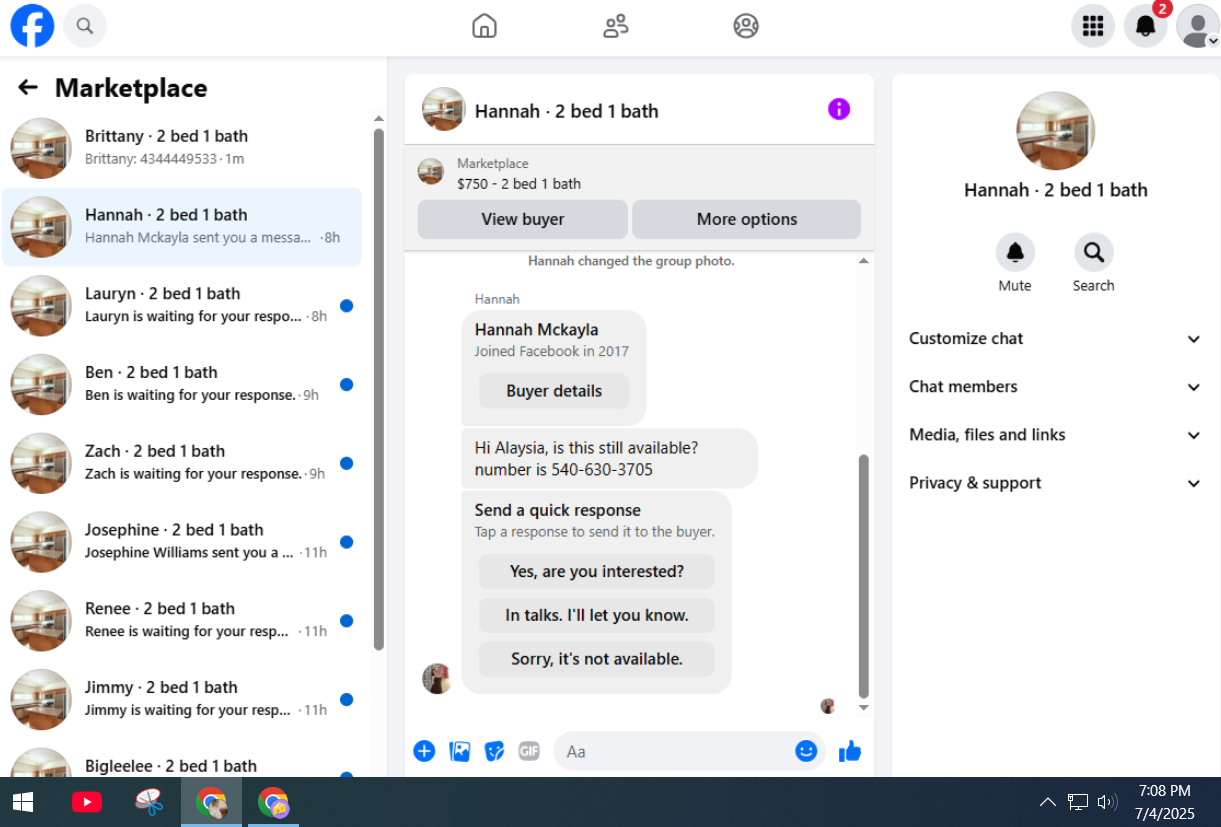Send quick reply "Yes, are you interested?"
The image size is (1221, 827).
point(597,572)
